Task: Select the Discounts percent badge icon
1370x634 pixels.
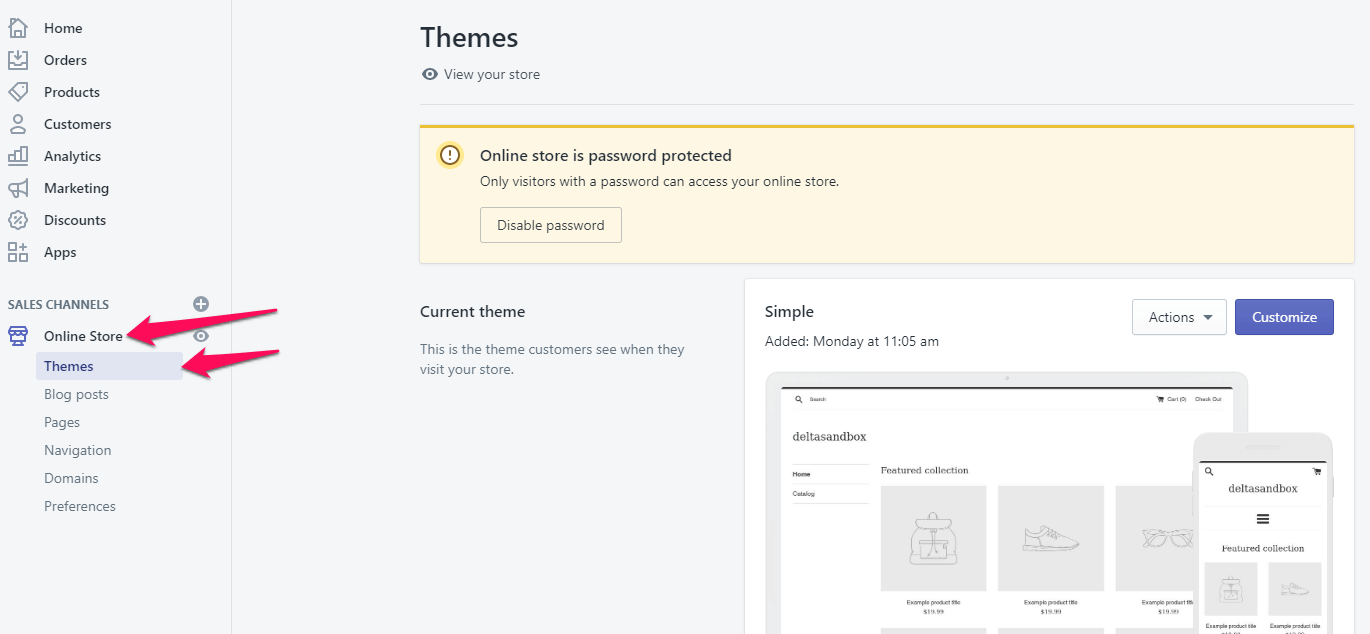Action: coord(18,220)
